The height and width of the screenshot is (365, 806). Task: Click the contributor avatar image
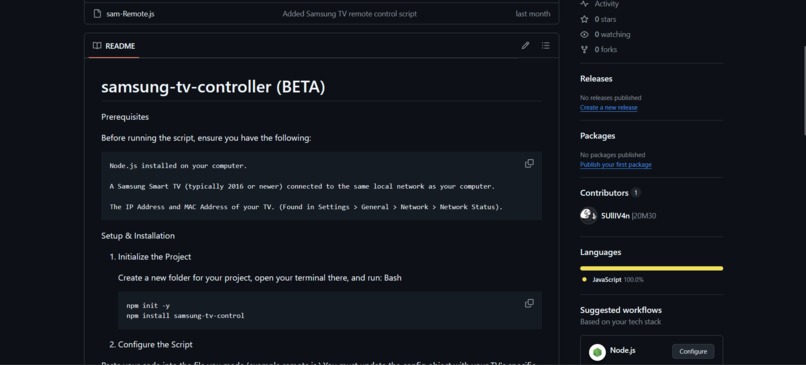588,215
